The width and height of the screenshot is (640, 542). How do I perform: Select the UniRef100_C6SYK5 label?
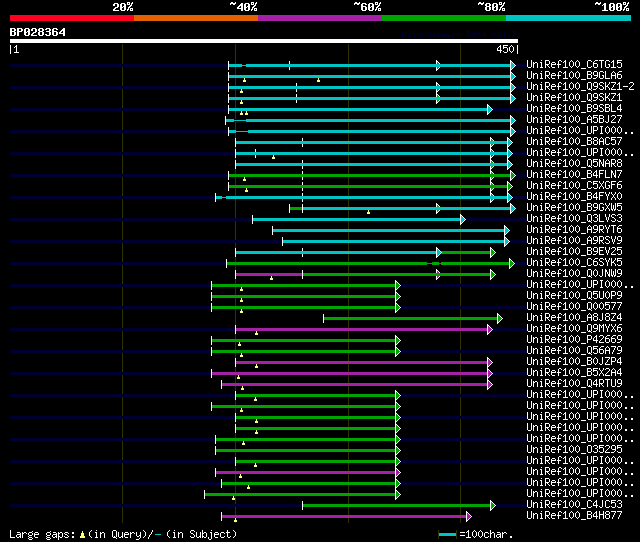click(x=574, y=263)
